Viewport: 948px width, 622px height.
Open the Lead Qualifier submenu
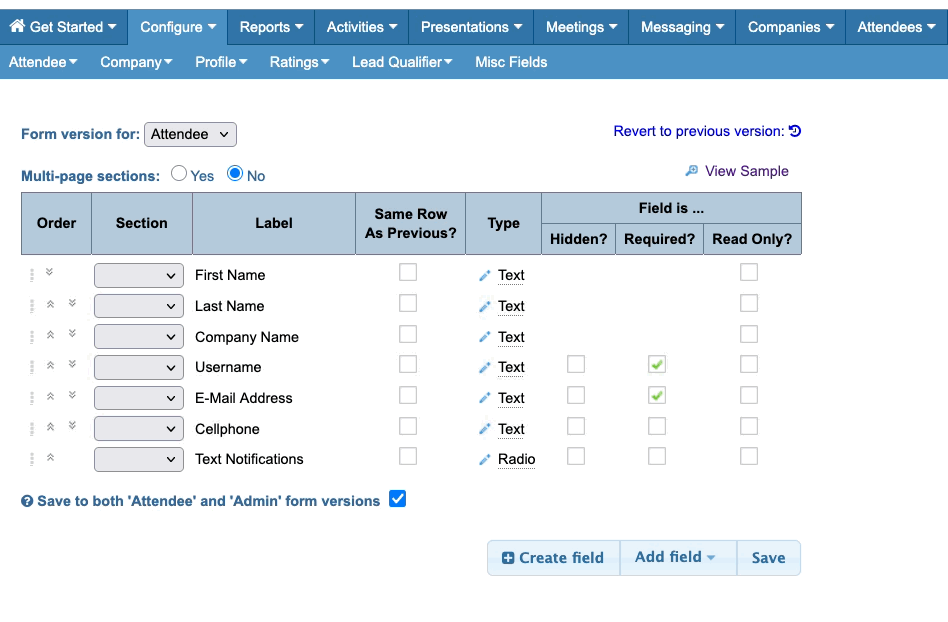402,62
